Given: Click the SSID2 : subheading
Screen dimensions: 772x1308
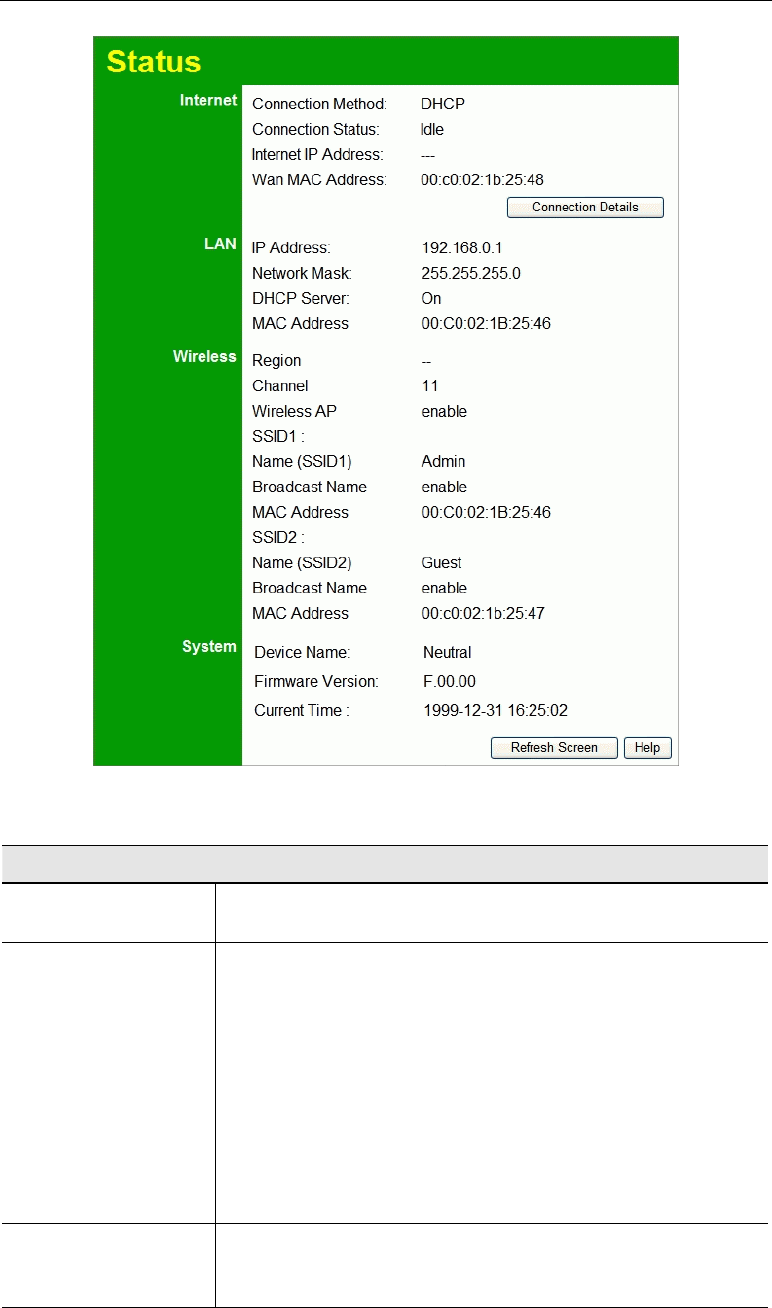Looking at the screenshot, I should (278, 537).
